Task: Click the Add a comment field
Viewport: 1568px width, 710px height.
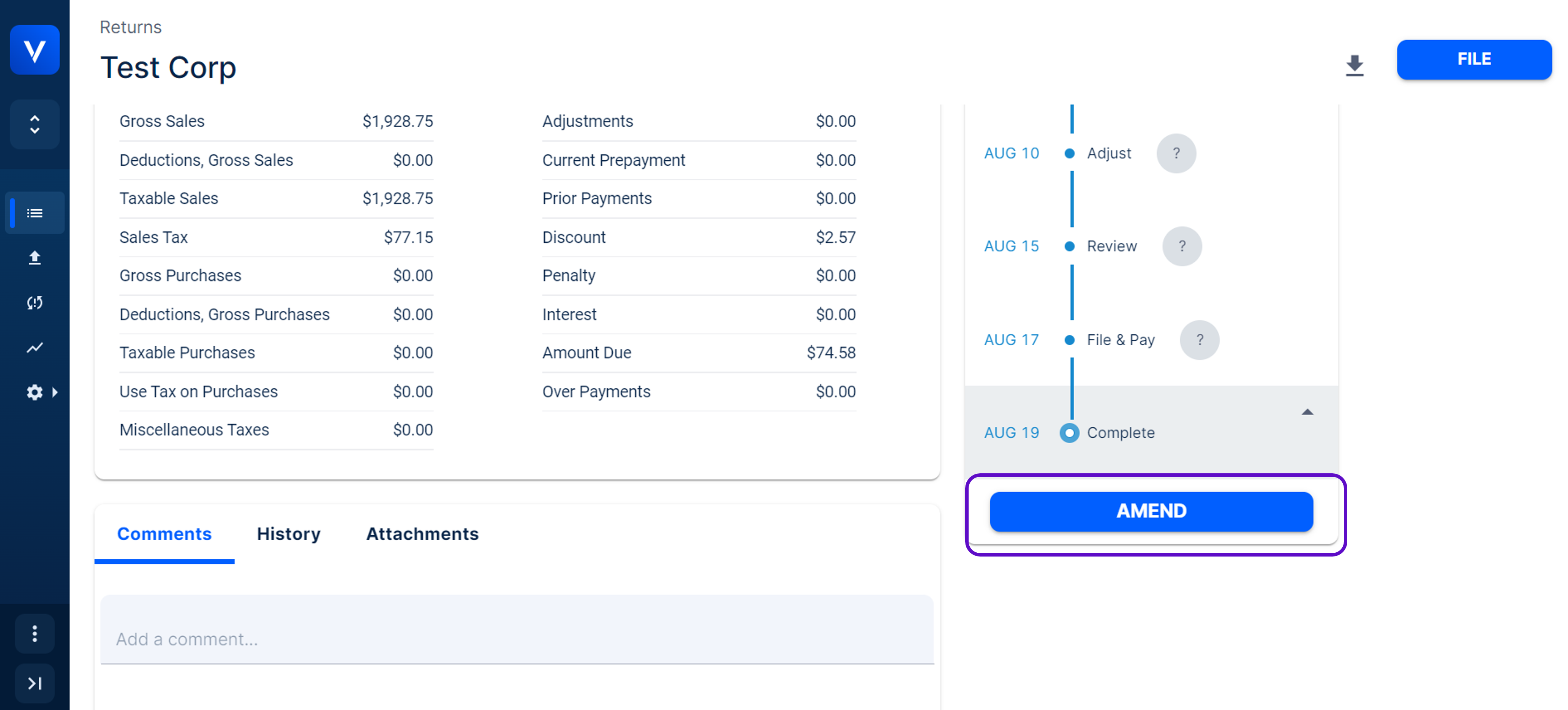Action: (x=517, y=639)
